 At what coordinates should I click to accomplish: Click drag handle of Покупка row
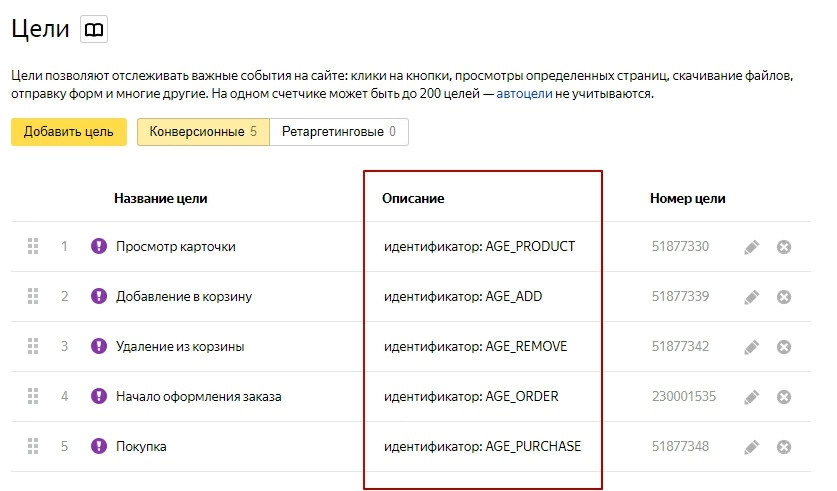pyautogui.click(x=32, y=447)
